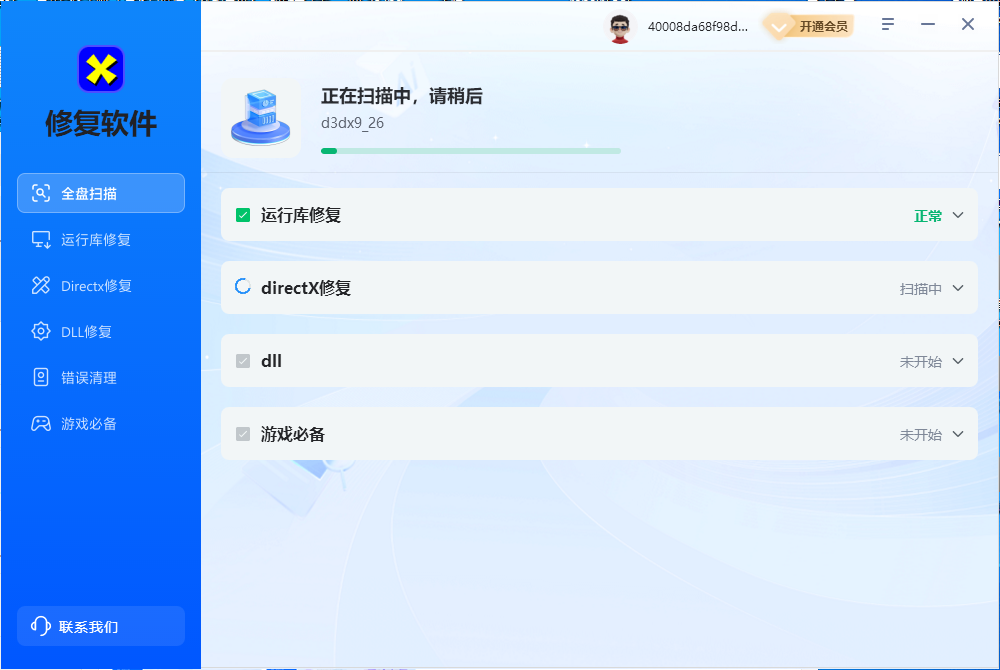Minimize the repair software window
The height and width of the screenshot is (670, 1000).
(x=928, y=24)
